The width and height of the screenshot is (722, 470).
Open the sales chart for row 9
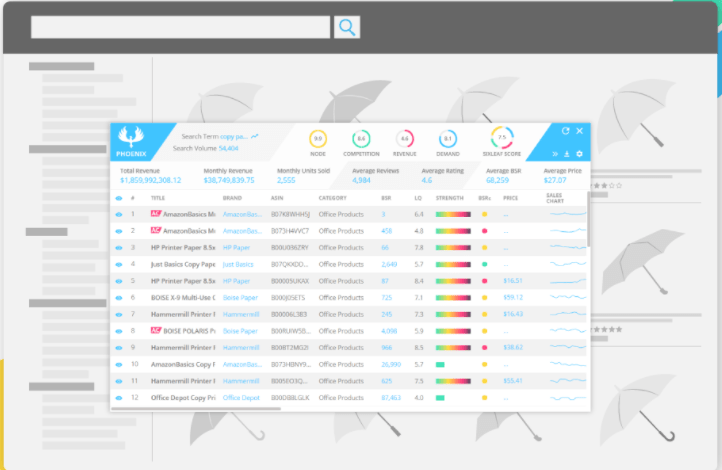(568, 348)
